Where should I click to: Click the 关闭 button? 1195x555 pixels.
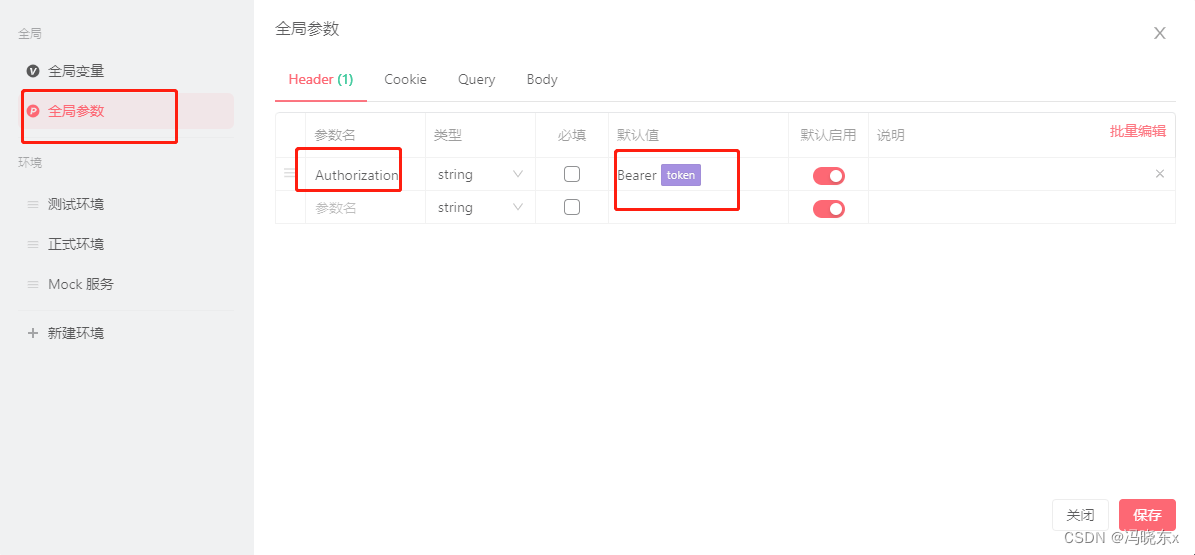pos(1080,515)
